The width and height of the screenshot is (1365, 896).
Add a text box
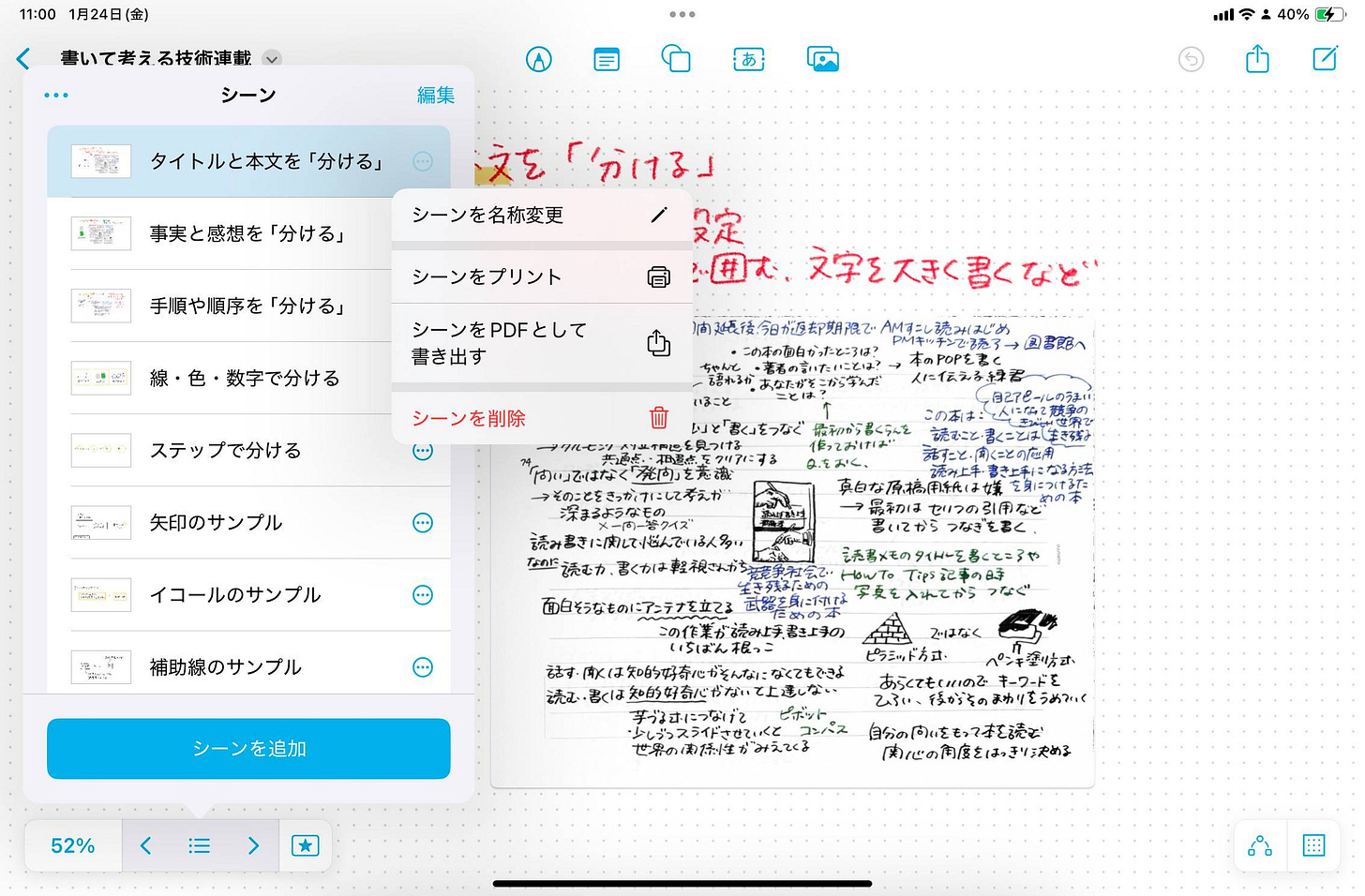tap(749, 59)
